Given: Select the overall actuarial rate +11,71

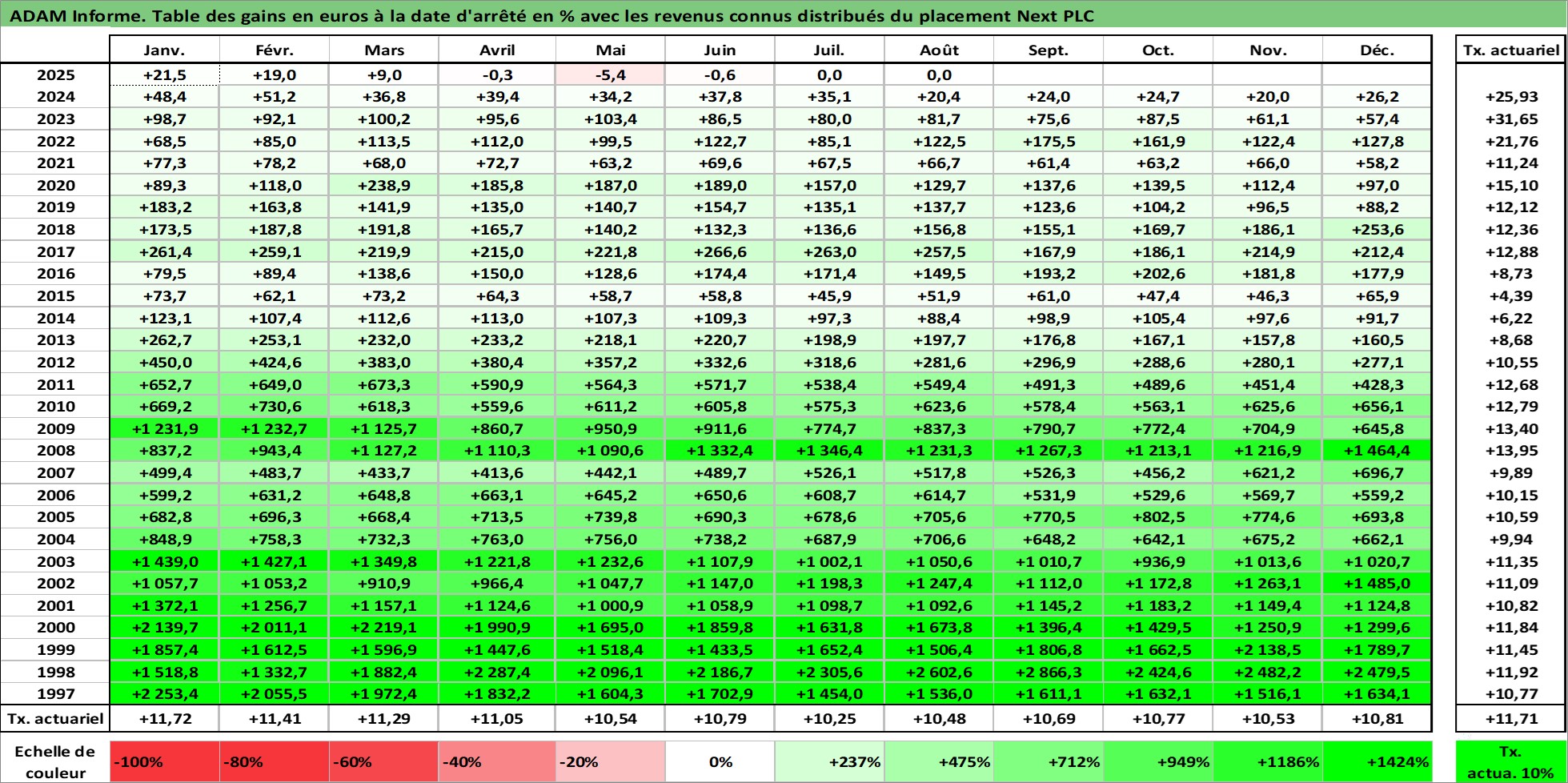Looking at the screenshot, I should point(1511,718).
